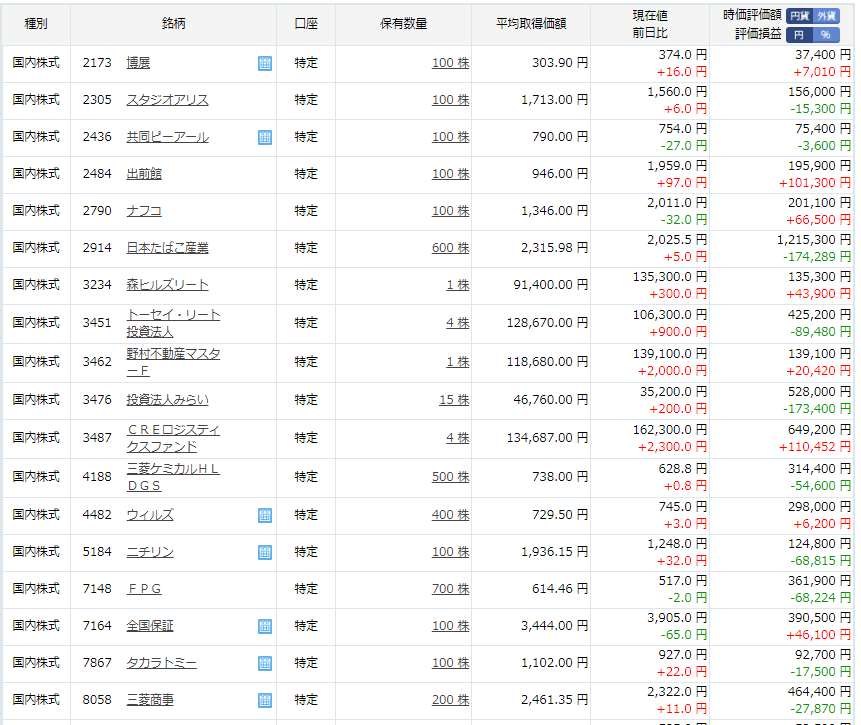Click the 4株 quantity for トーセイ・リート
The height and width of the screenshot is (725, 861).
tap(458, 323)
